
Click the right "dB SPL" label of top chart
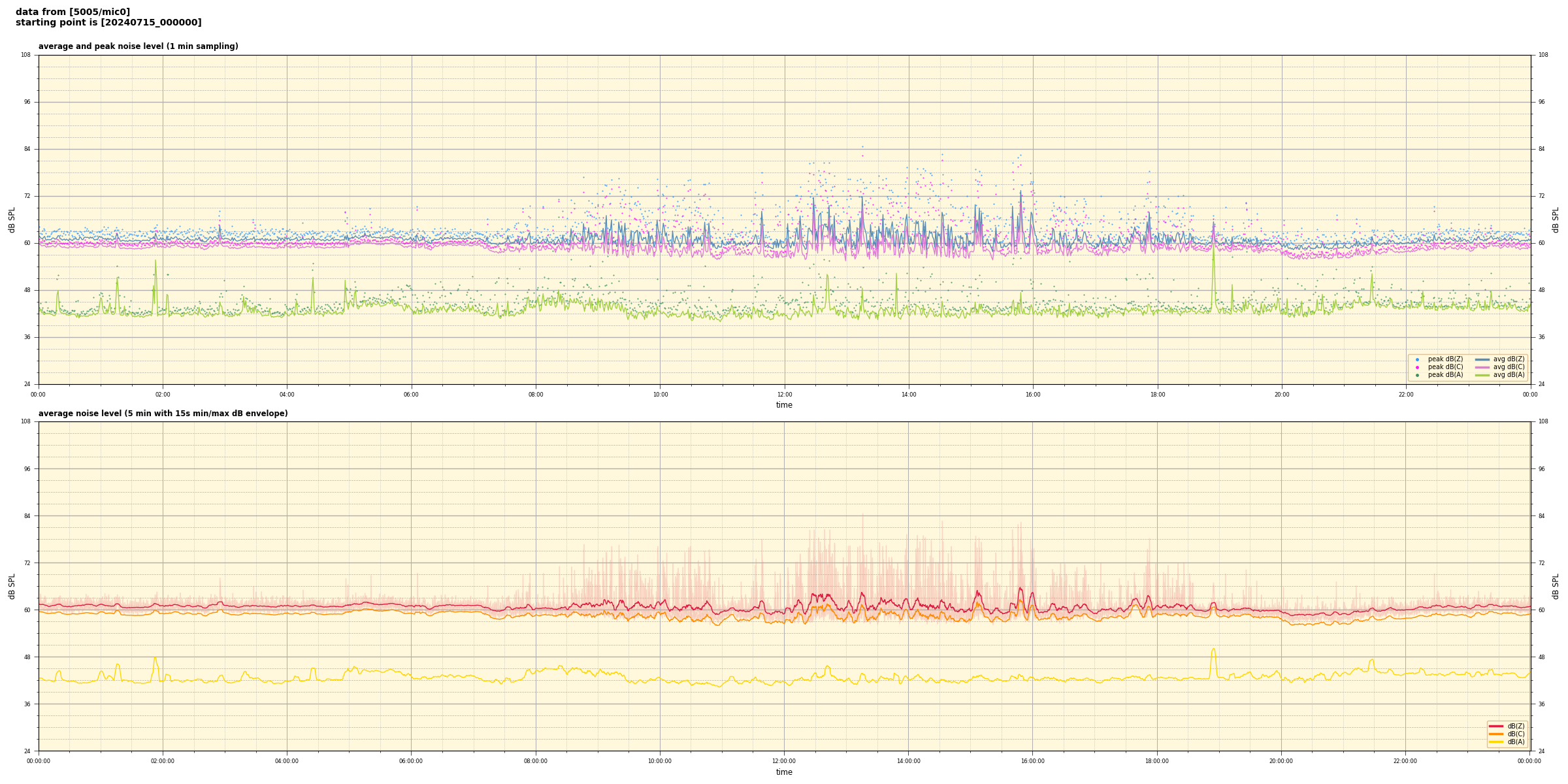(x=1556, y=220)
